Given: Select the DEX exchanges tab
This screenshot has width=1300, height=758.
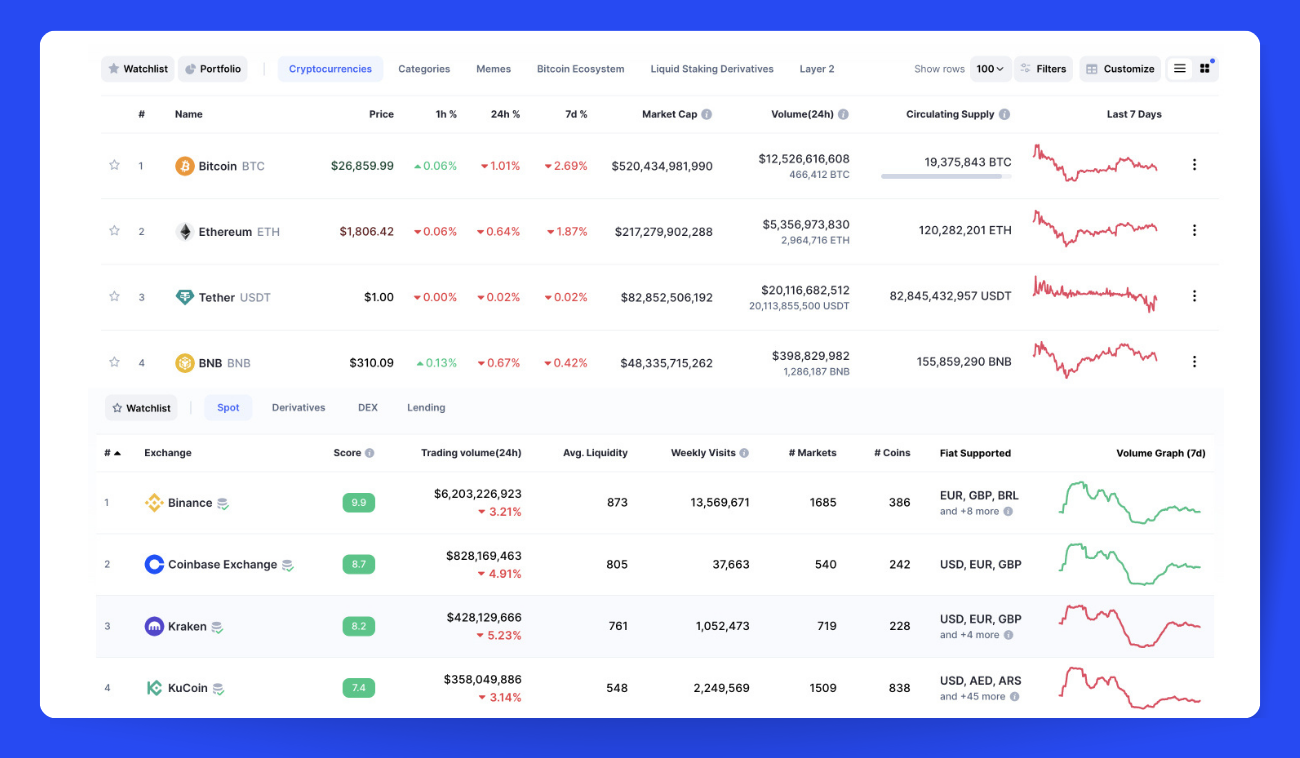Looking at the screenshot, I should click(368, 408).
